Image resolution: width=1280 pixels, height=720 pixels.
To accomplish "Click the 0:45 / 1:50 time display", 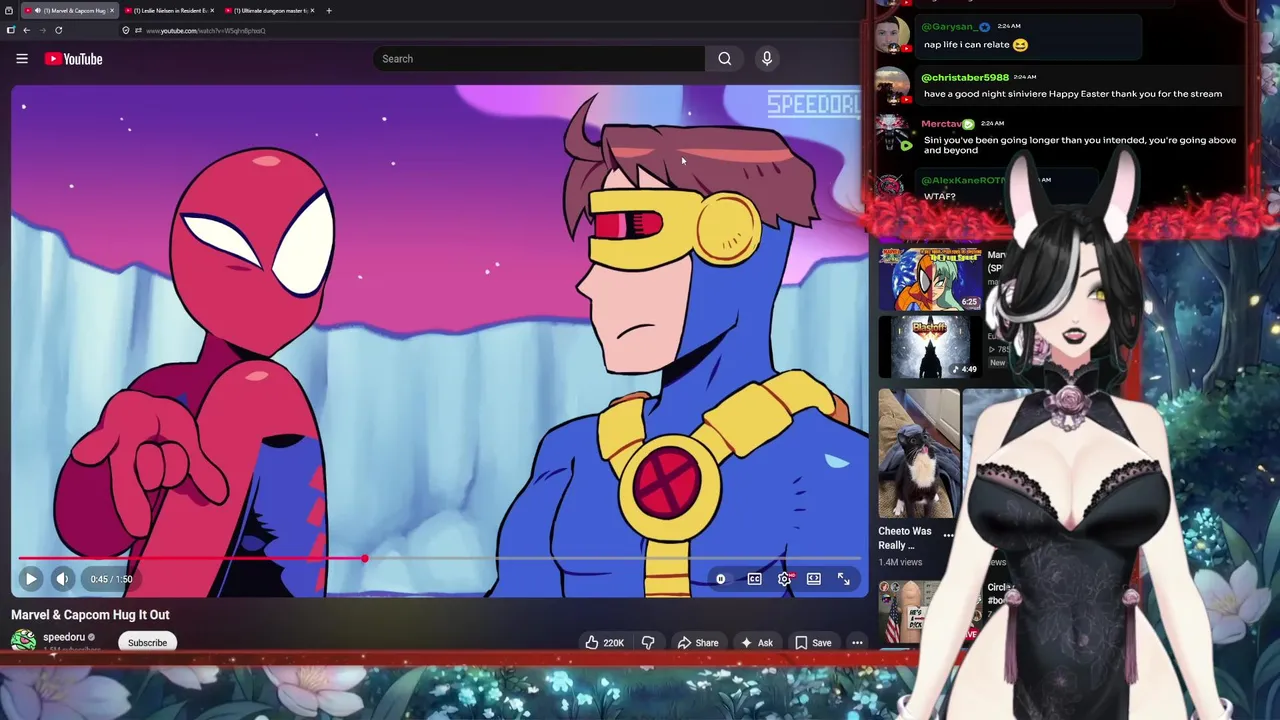I will click(x=111, y=579).
